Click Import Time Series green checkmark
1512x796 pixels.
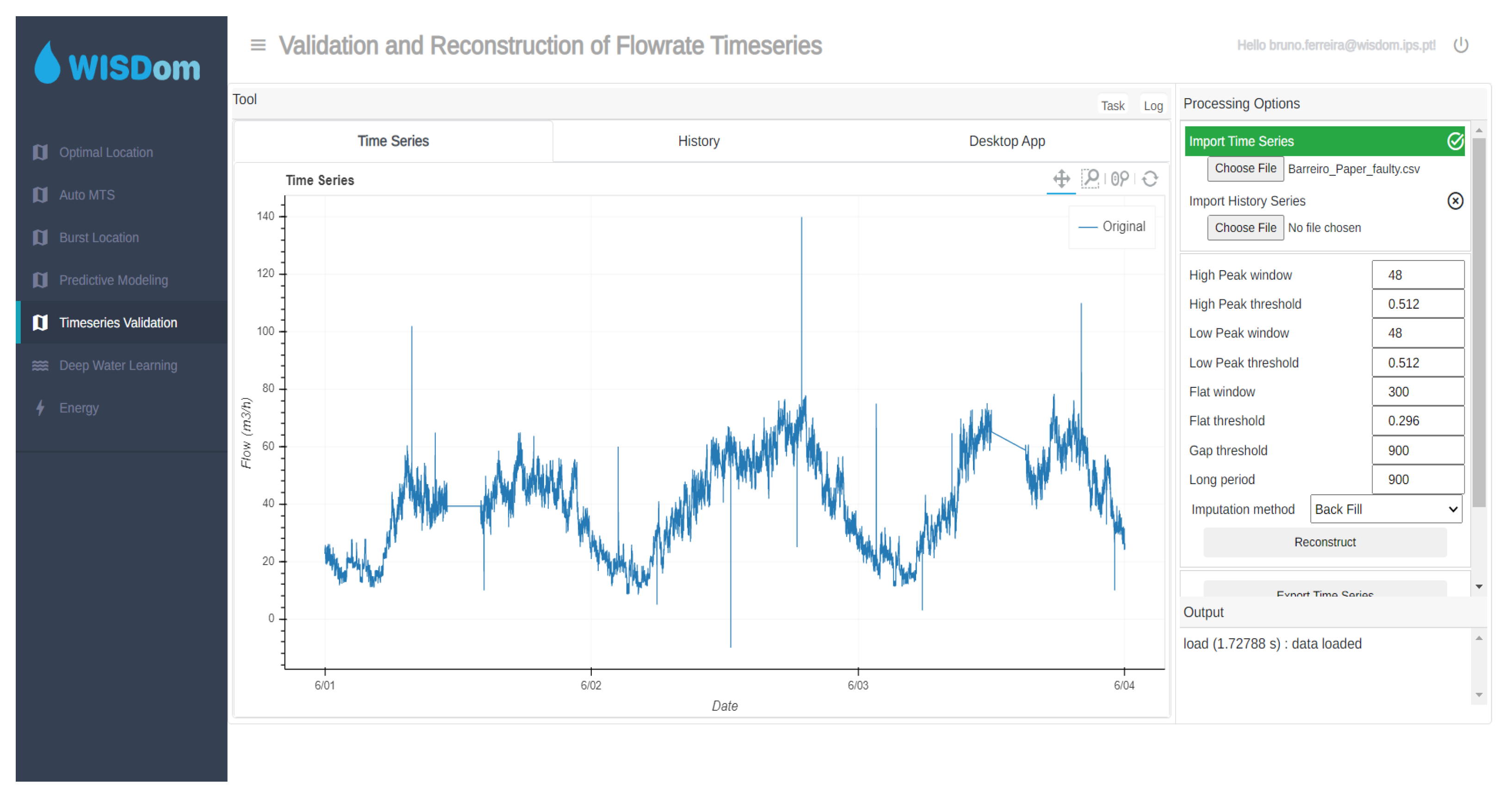point(1455,142)
